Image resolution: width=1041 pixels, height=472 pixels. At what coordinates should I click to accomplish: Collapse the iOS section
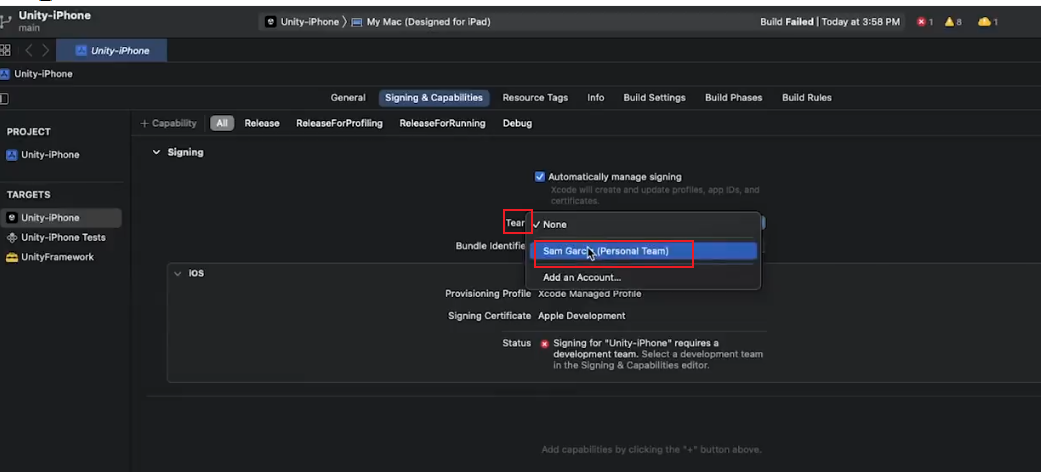coord(177,274)
